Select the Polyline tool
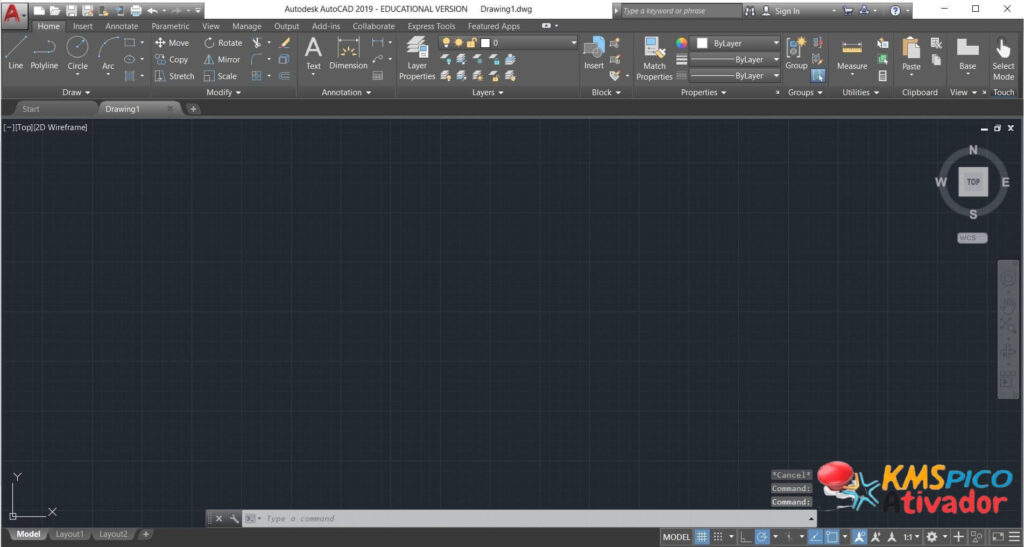This screenshot has height=547, width=1024. 44,53
